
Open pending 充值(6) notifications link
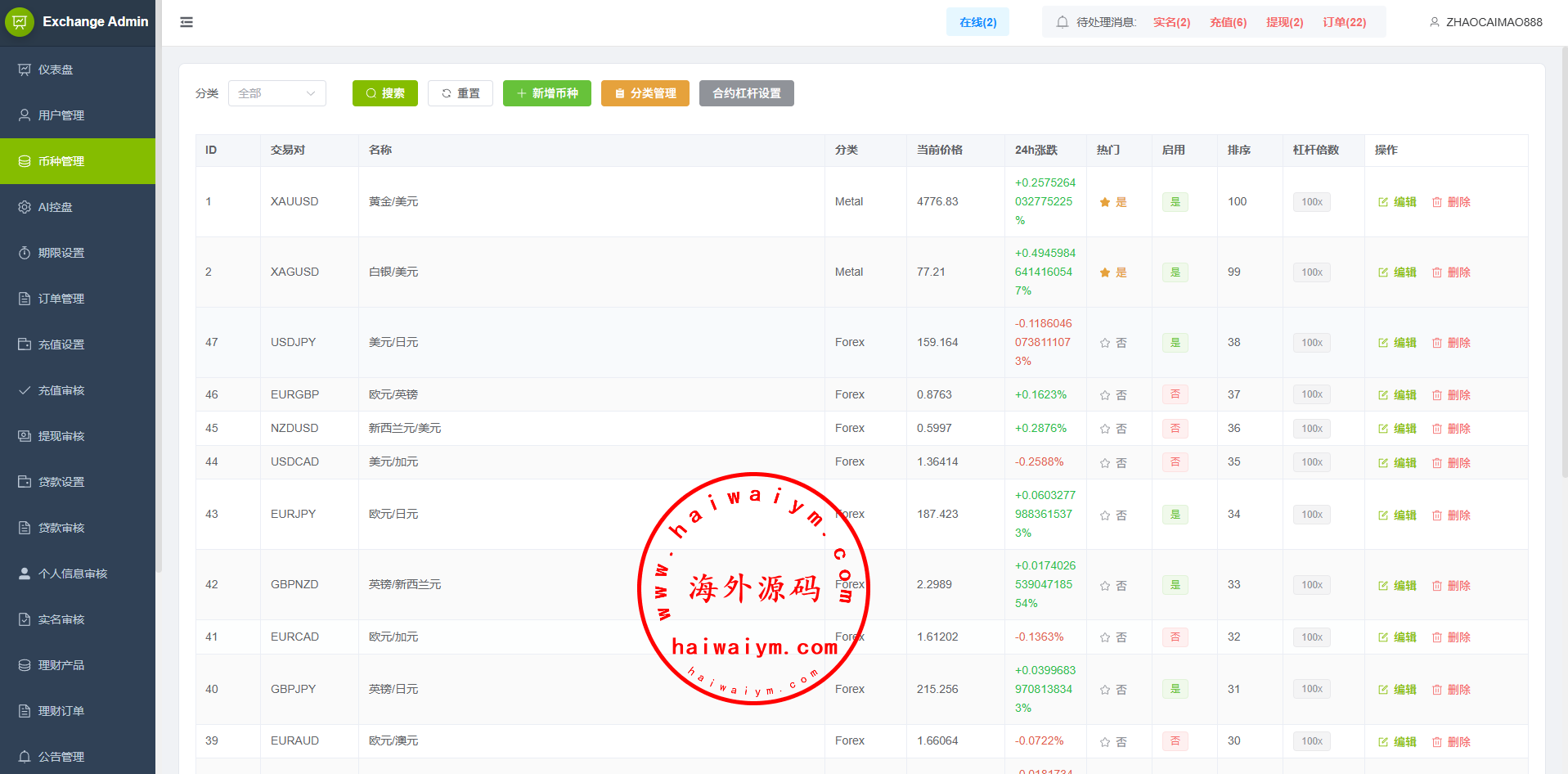[x=1228, y=22]
